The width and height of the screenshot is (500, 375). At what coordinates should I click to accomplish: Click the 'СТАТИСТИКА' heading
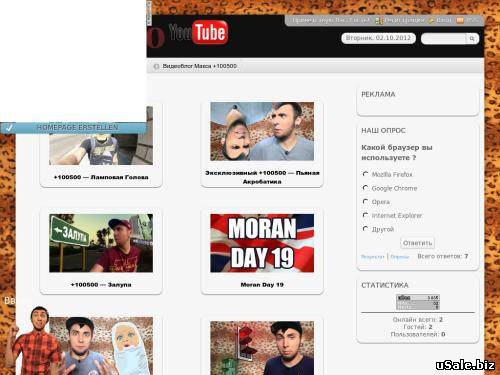pos(385,285)
